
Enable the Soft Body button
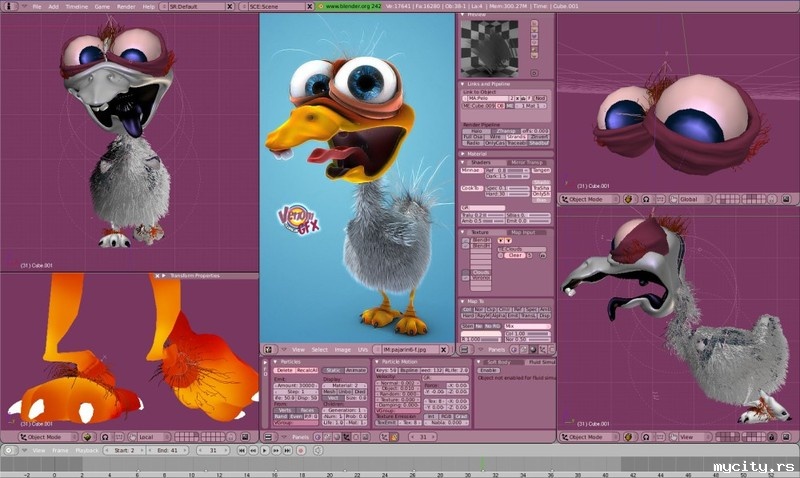[489, 369]
